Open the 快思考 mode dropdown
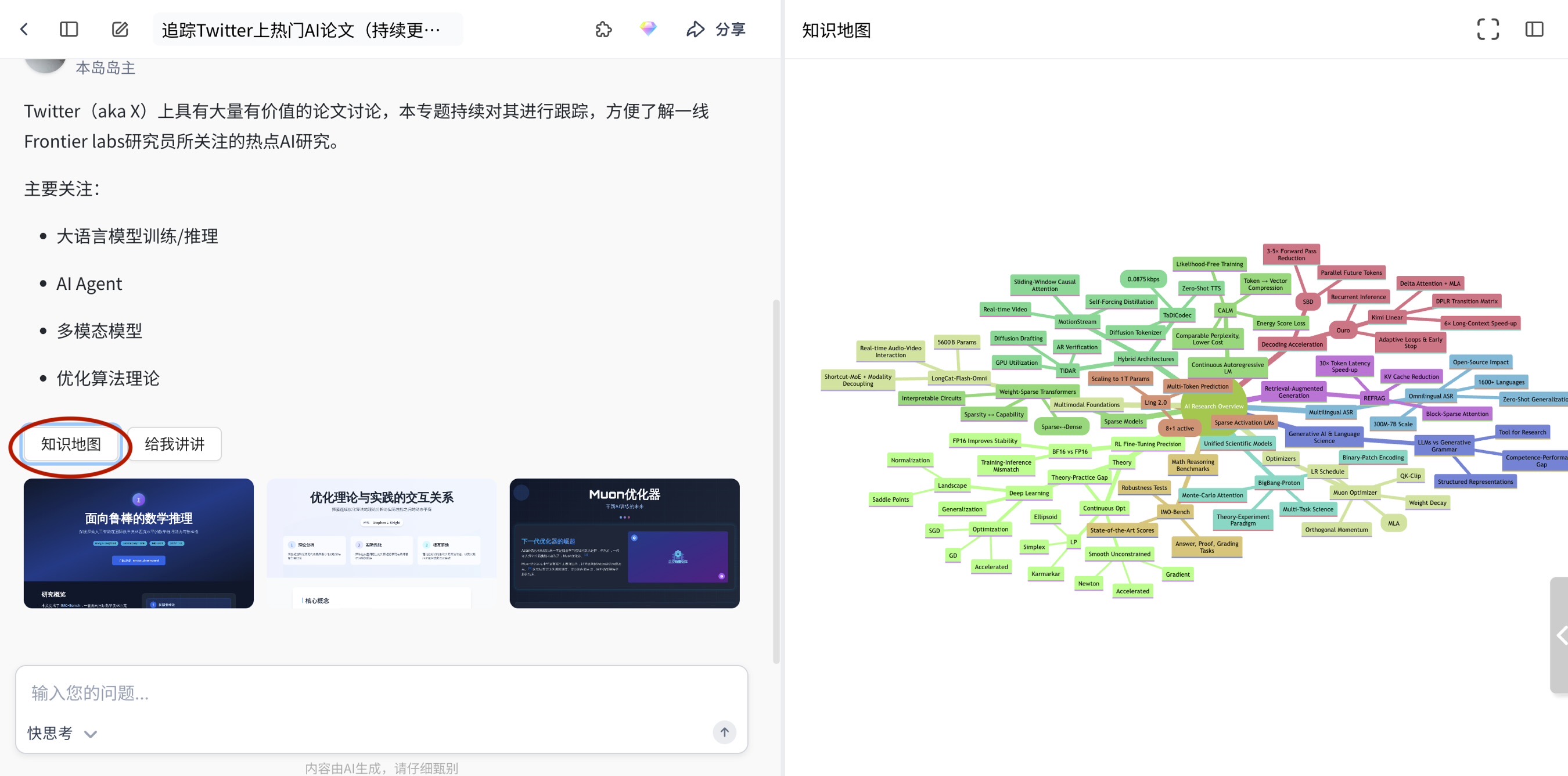The width and height of the screenshot is (1568, 776). click(62, 734)
